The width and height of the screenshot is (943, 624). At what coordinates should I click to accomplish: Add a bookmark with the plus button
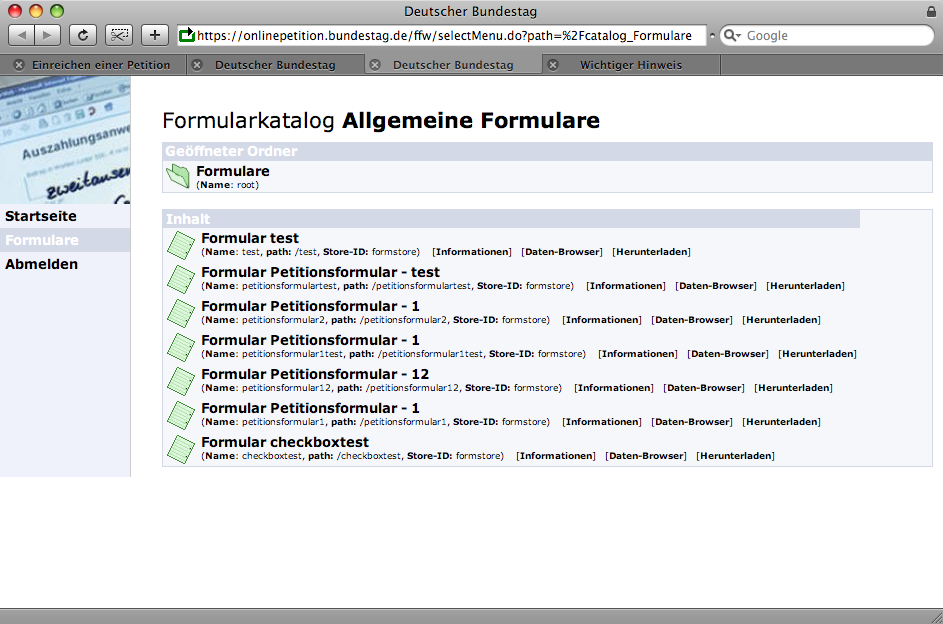coord(155,35)
